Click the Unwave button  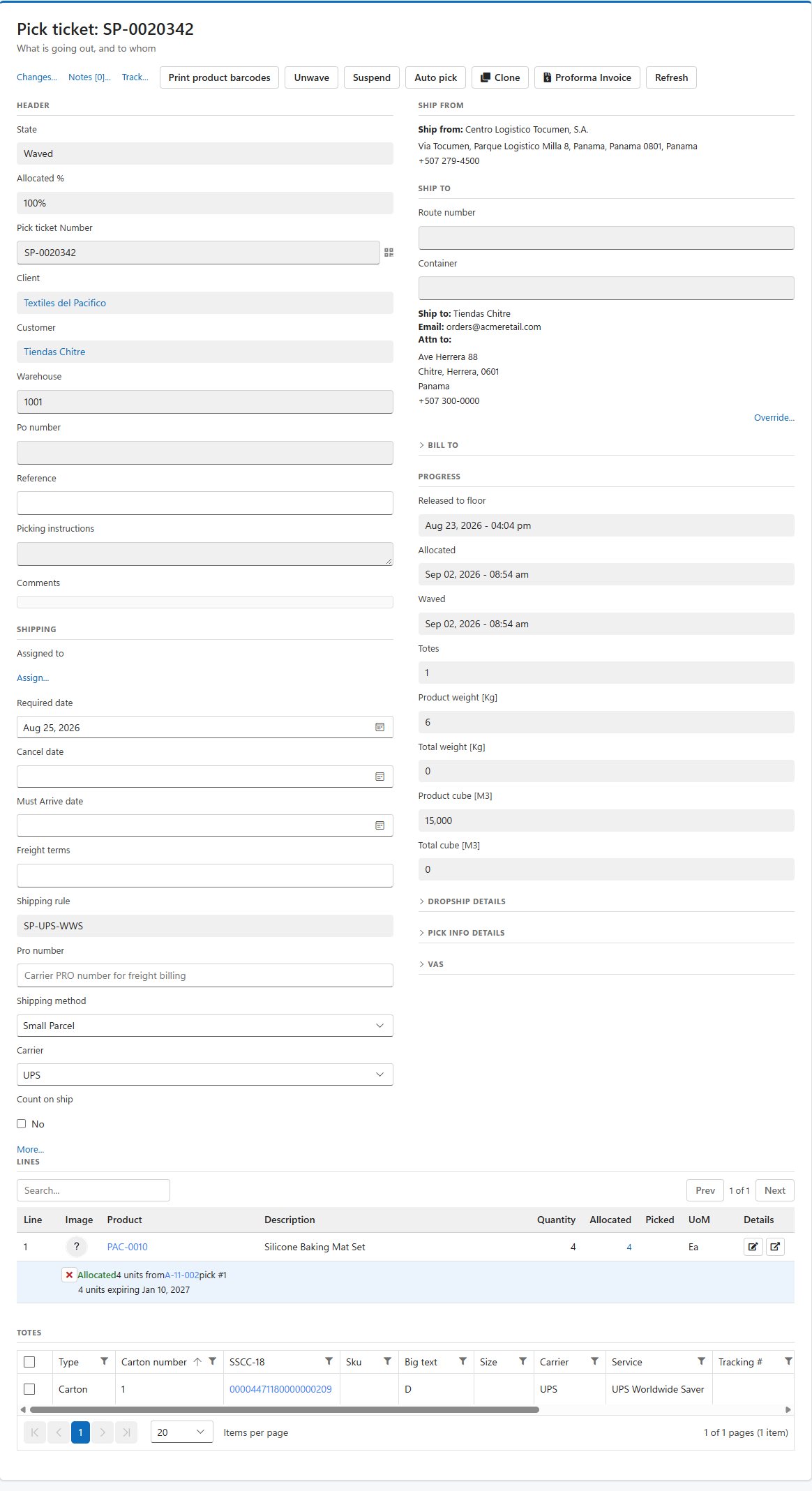click(311, 77)
